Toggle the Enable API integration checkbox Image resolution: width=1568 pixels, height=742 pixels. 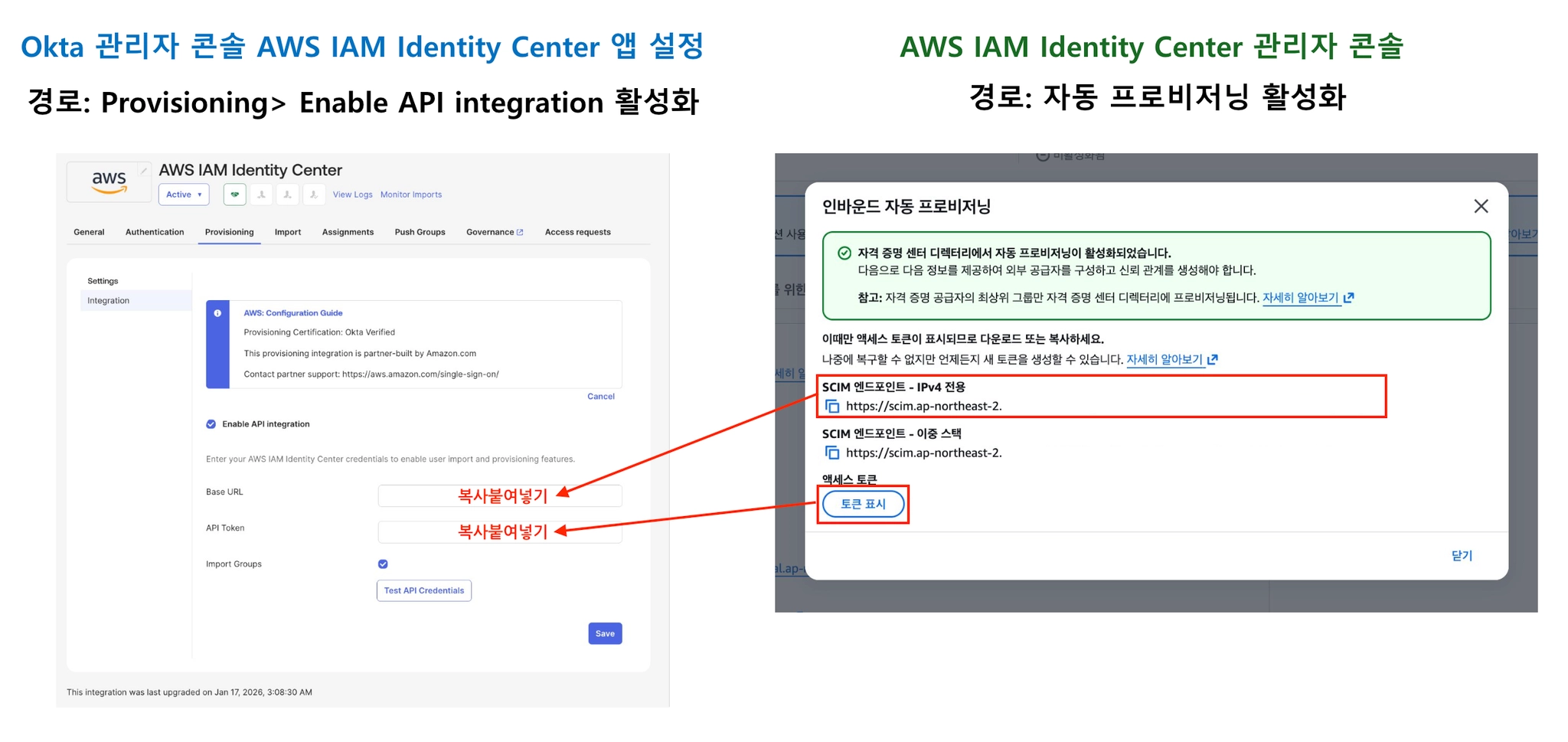click(x=211, y=424)
